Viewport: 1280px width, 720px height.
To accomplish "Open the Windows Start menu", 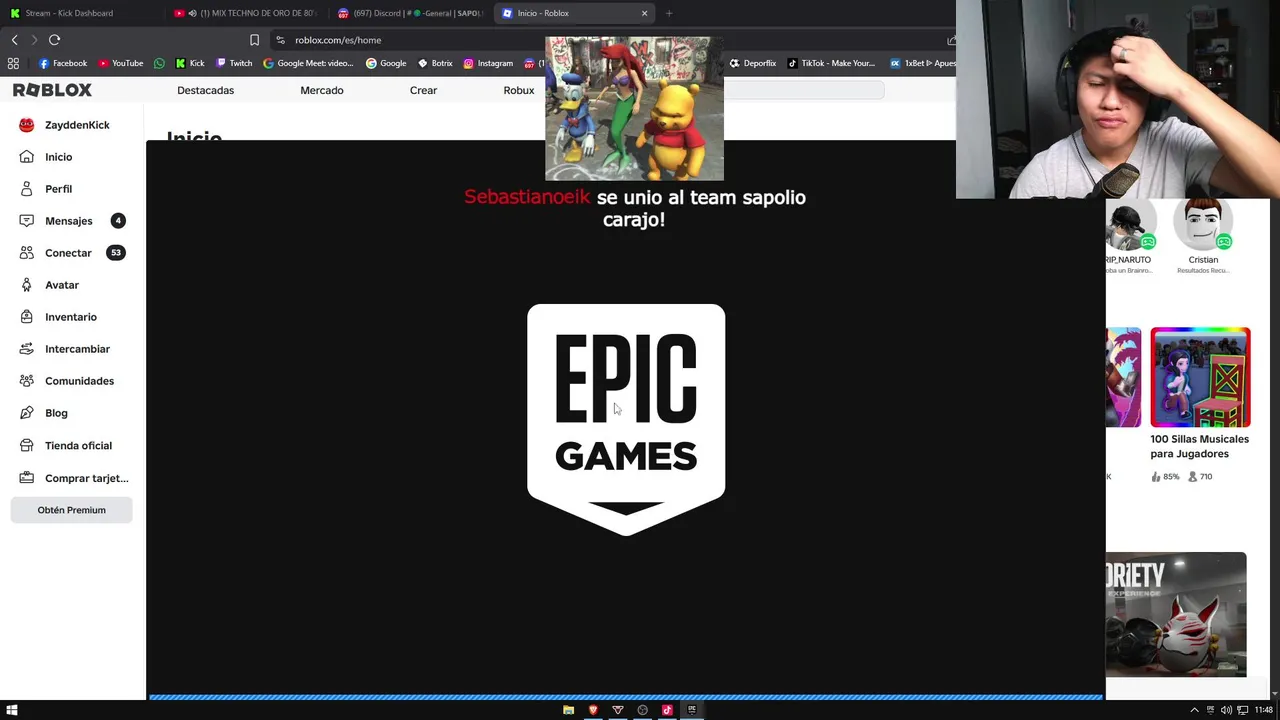I will [x=12, y=710].
